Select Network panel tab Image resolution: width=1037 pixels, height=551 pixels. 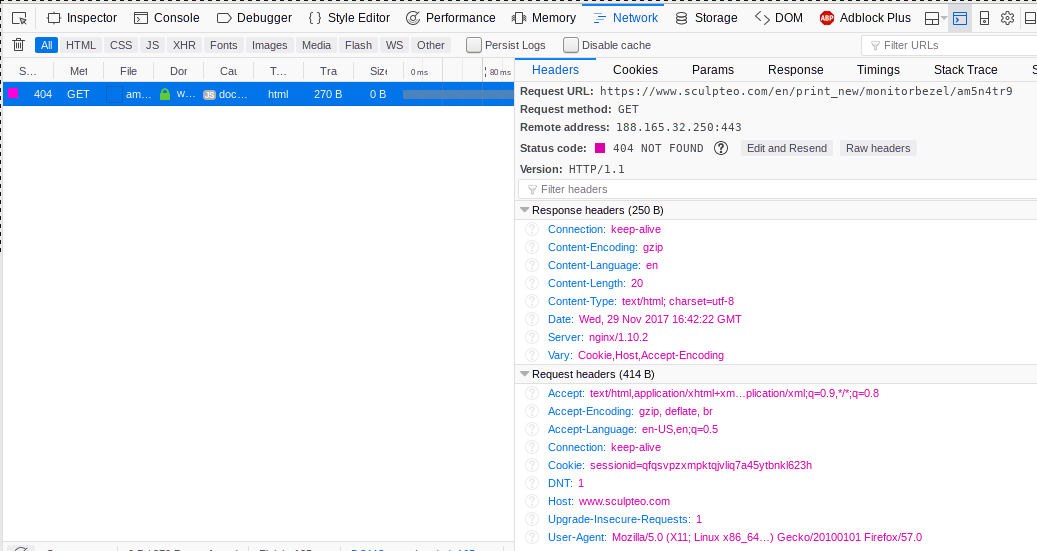(x=625, y=18)
